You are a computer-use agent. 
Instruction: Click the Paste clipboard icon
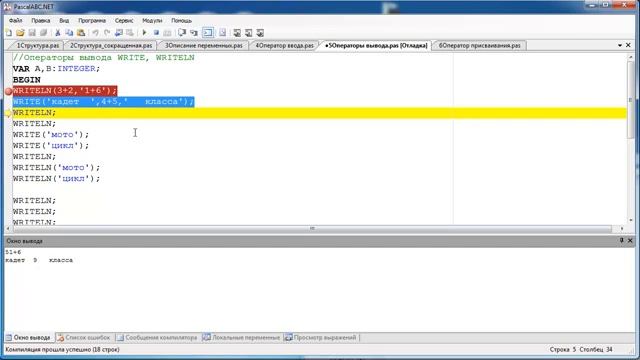pos(81,33)
